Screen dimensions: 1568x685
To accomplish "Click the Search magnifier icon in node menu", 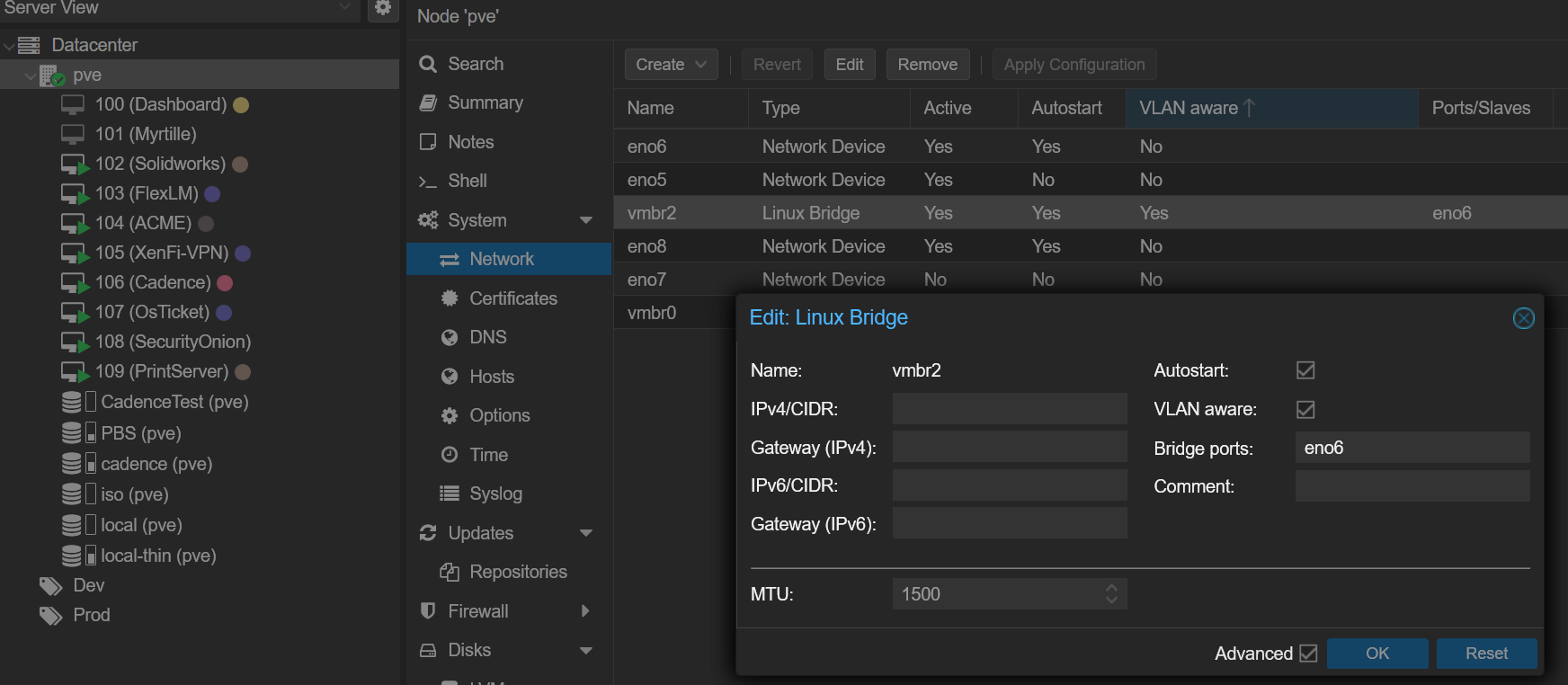I will pos(428,64).
